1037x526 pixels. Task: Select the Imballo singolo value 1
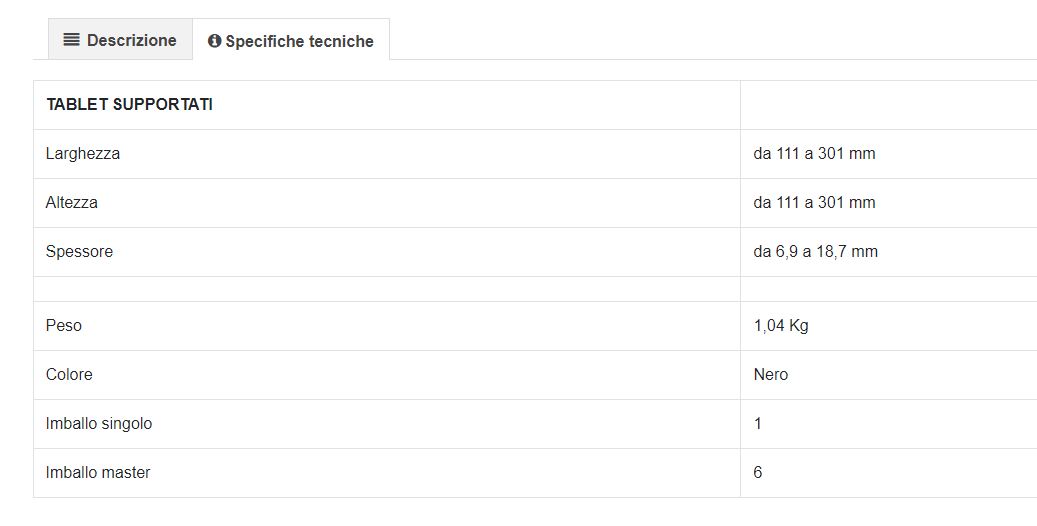[x=758, y=423]
